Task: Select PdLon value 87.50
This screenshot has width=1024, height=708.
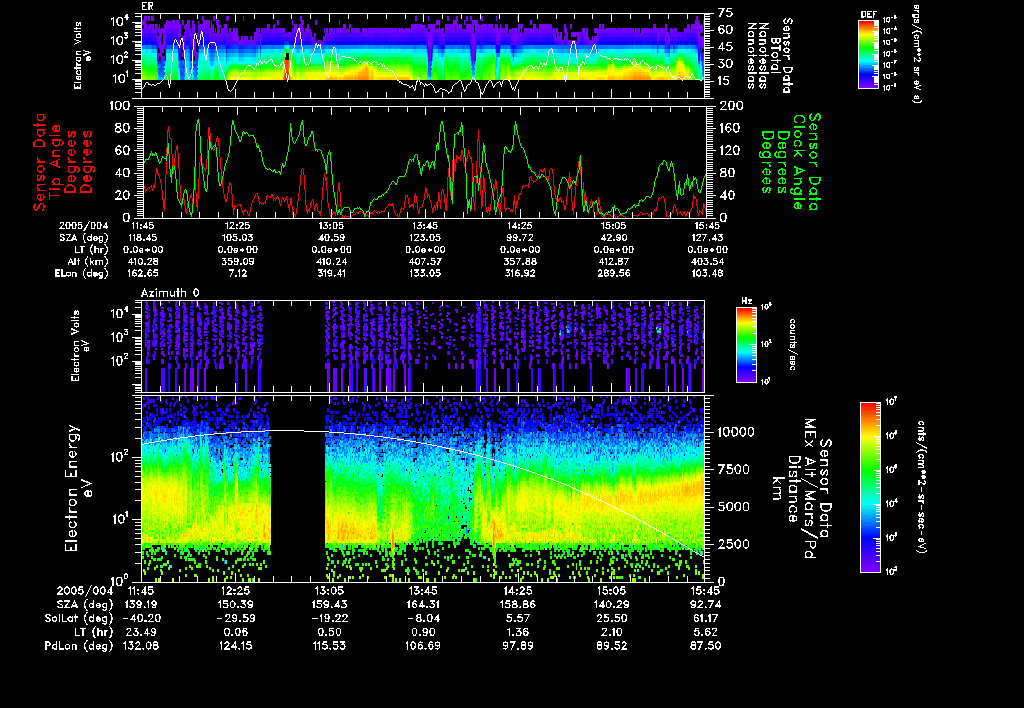Action: (x=705, y=646)
